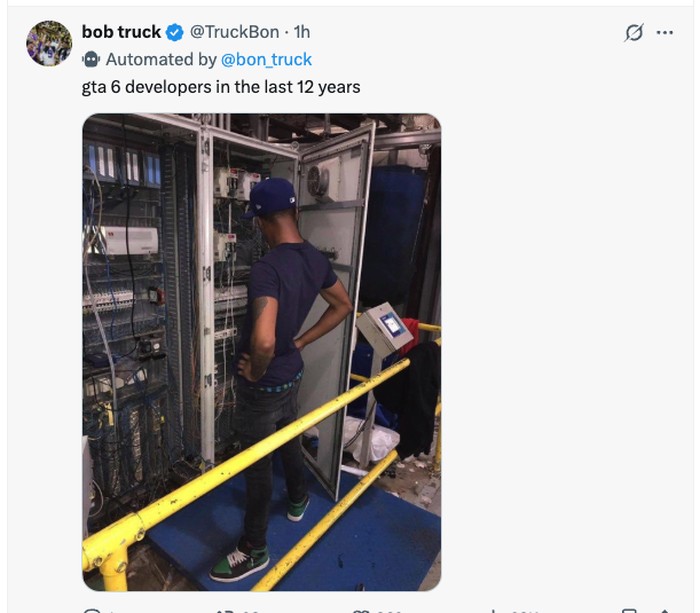Image resolution: width=700 pixels, height=613 pixels.
Task: Open the server cabinet photo
Action: point(262,352)
